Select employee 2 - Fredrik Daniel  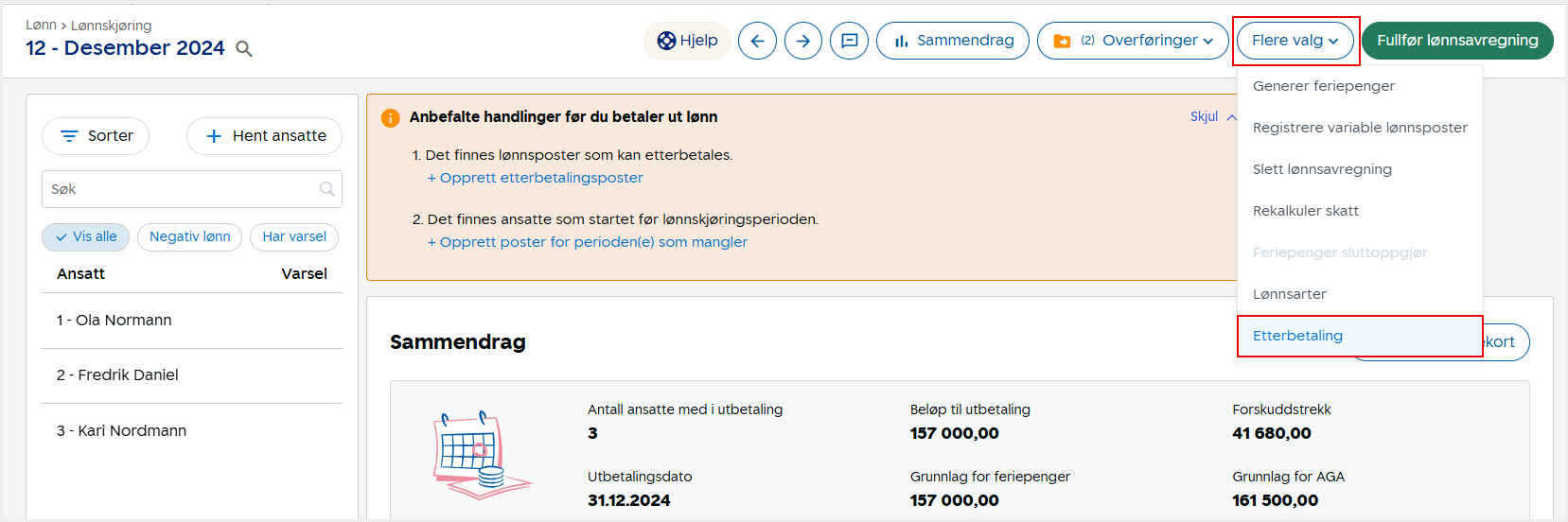117,375
